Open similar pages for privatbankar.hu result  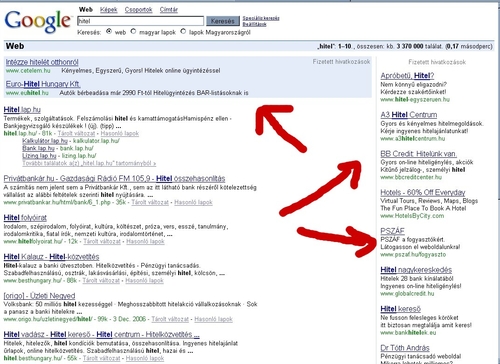coord(193,202)
